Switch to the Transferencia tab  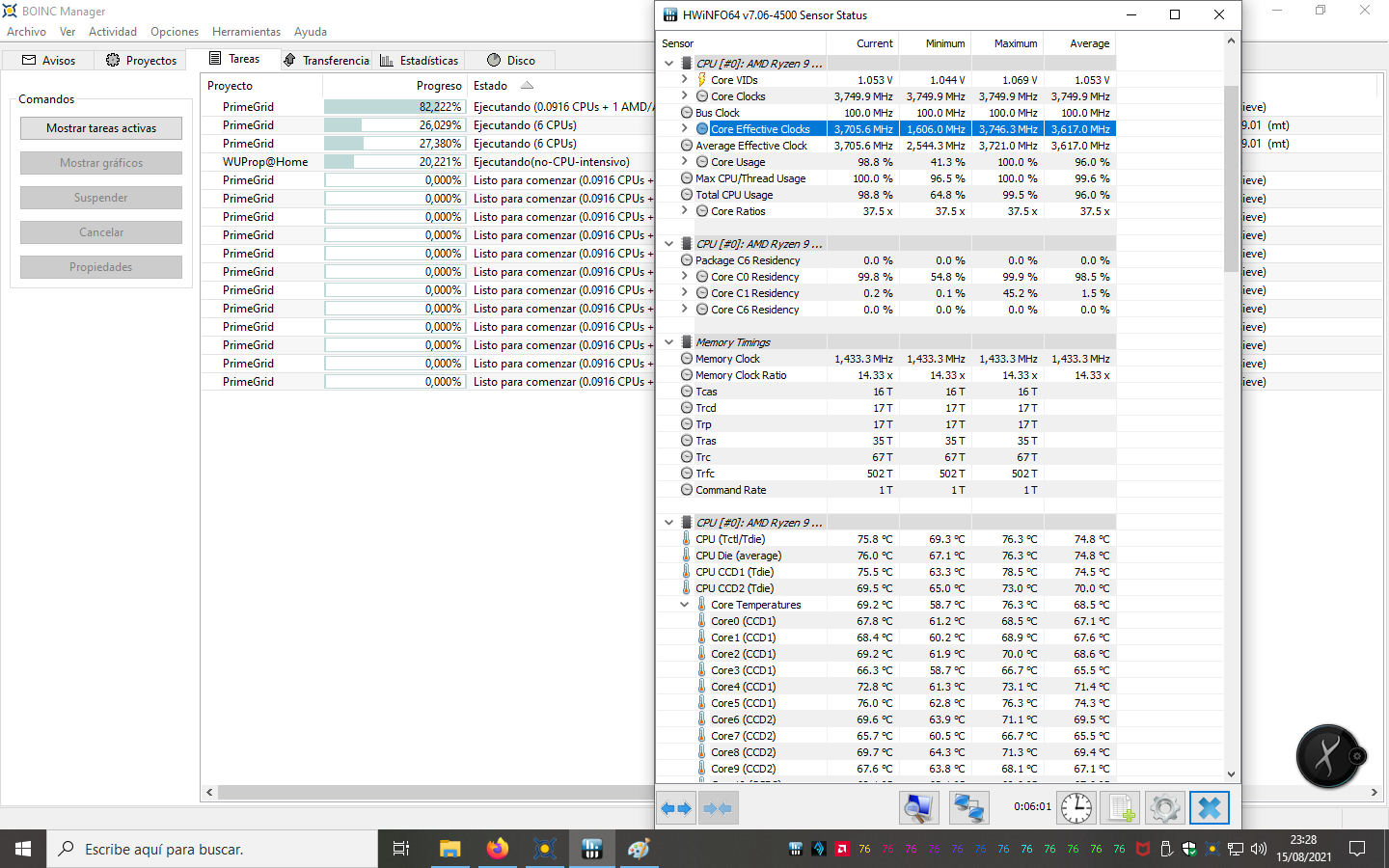tap(326, 60)
